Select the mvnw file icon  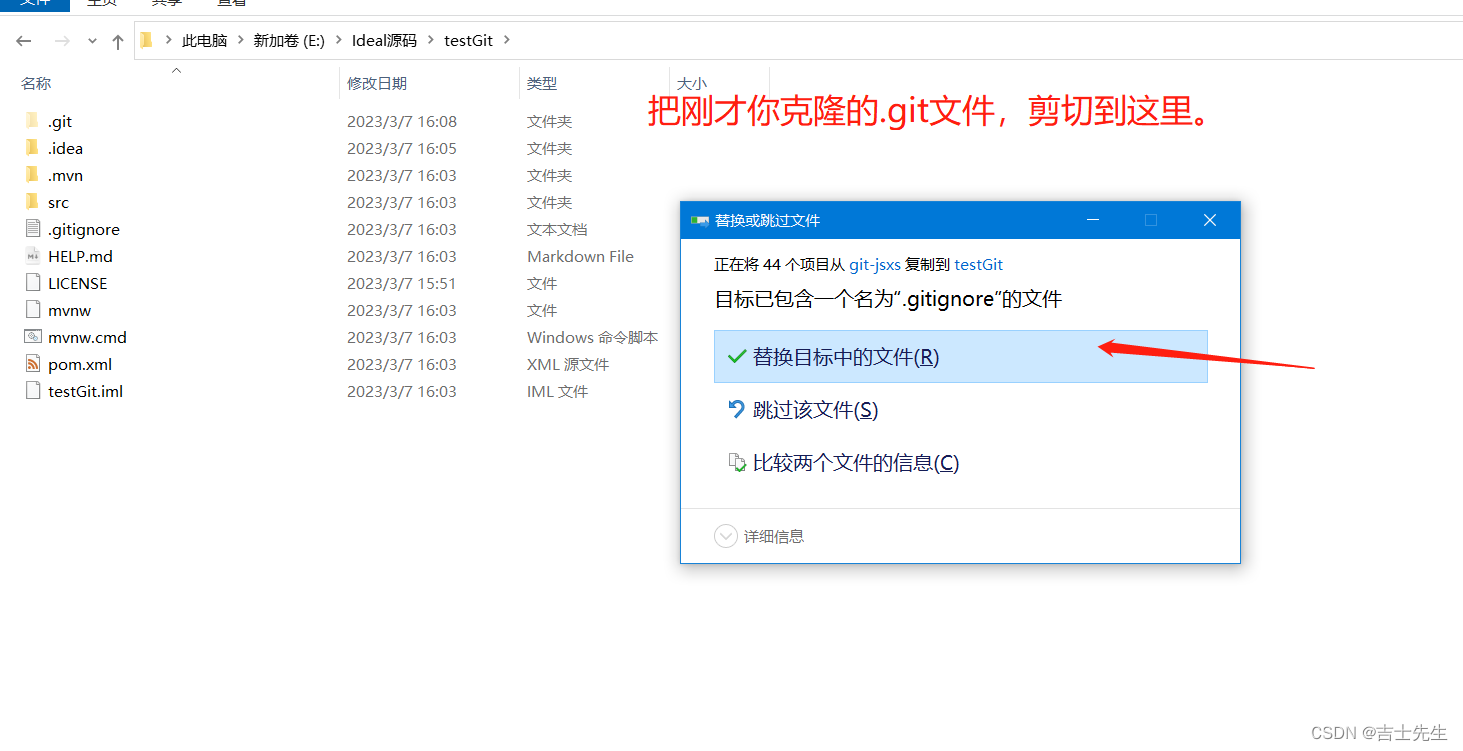tap(32, 310)
